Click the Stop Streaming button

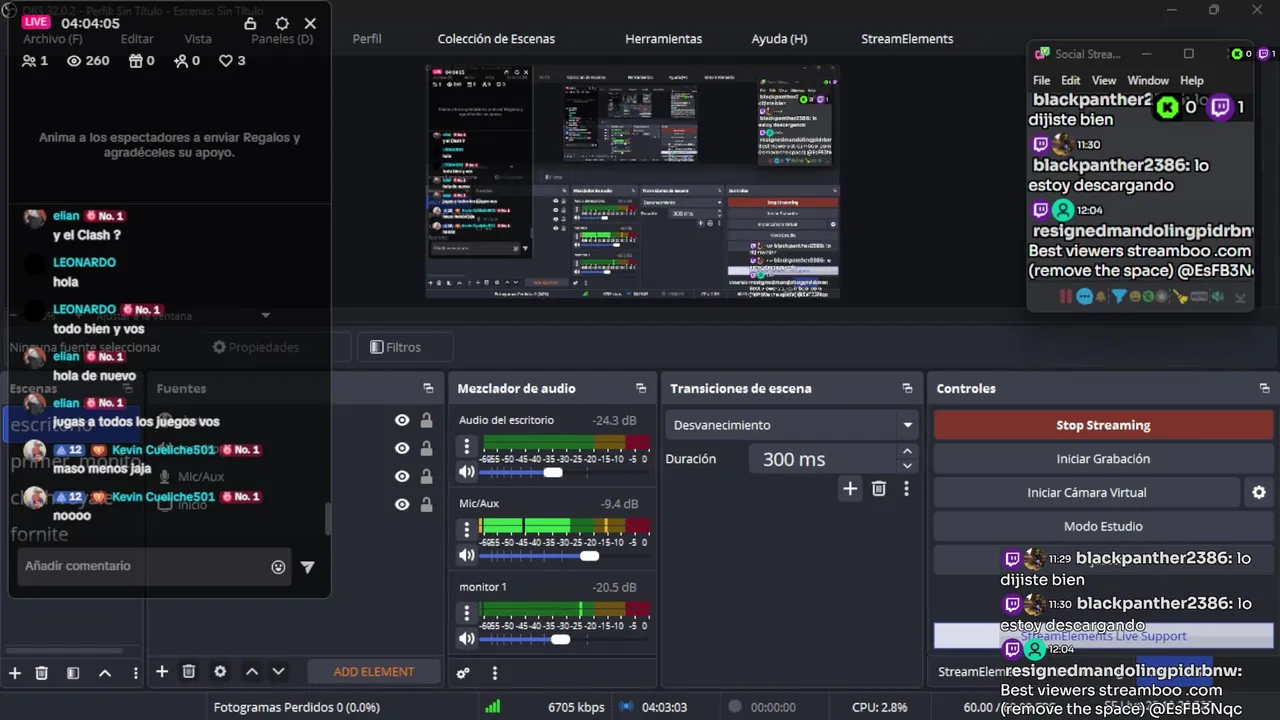point(1103,425)
